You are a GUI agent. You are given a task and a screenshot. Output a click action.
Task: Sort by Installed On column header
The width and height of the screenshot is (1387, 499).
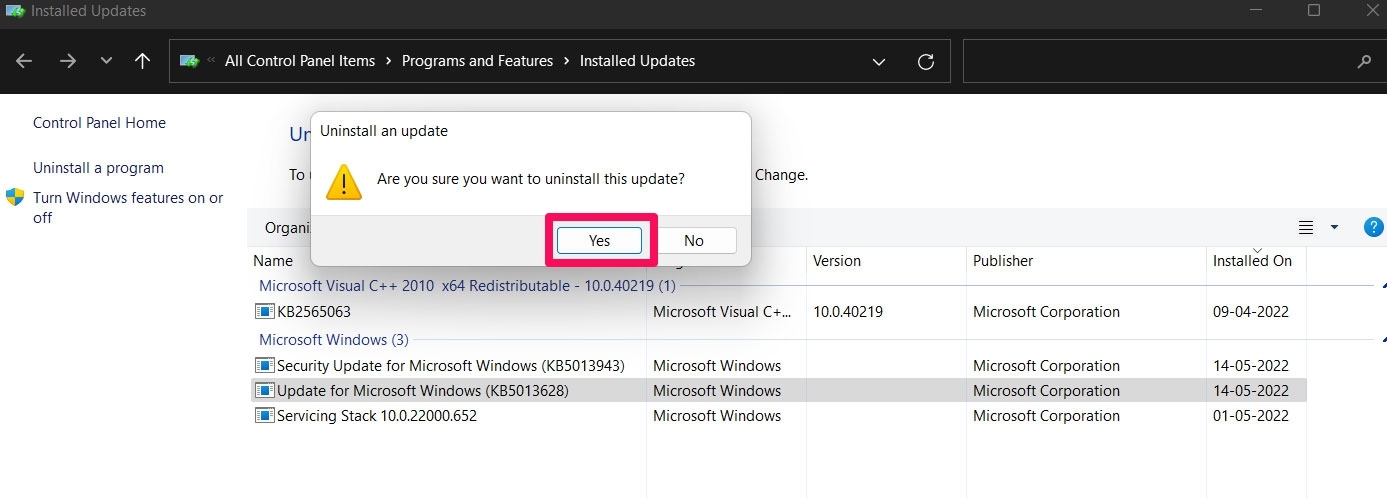(1252, 261)
